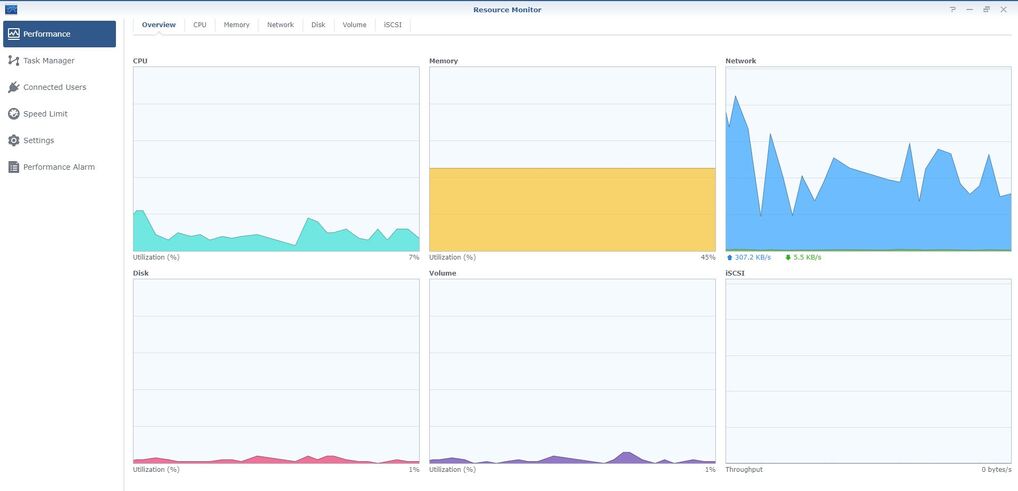Image resolution: width=1018 pixels, height=491 pixels.
Task: Click the Network throughput chart
Action: tap(868, 158)
